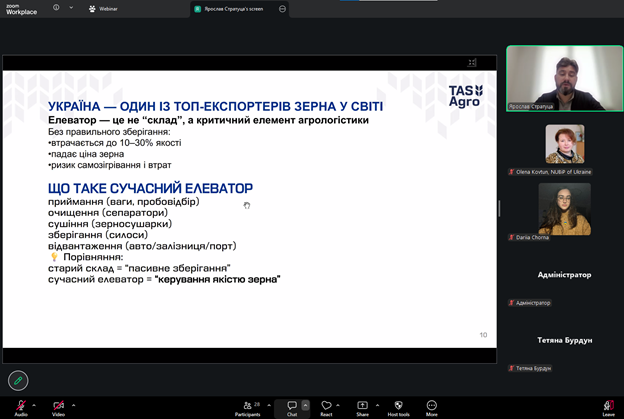This screenshot has width=624, height=419.
Task: Select the Webinar tab
Action: pos(103,9)
